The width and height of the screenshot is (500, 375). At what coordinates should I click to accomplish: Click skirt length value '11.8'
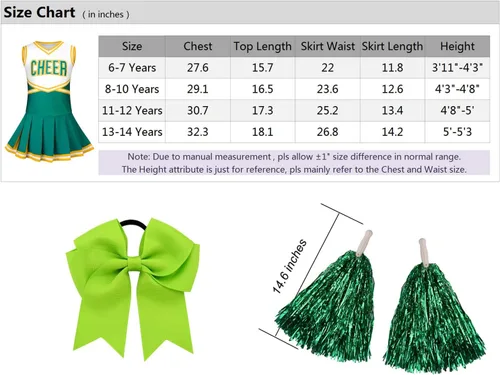(x=392, y=68)
